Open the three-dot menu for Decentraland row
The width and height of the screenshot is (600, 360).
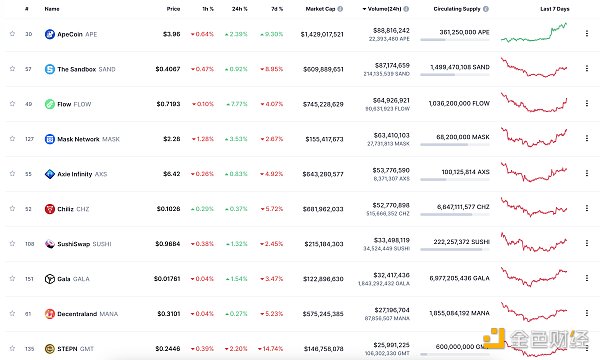tap(587, 313)
